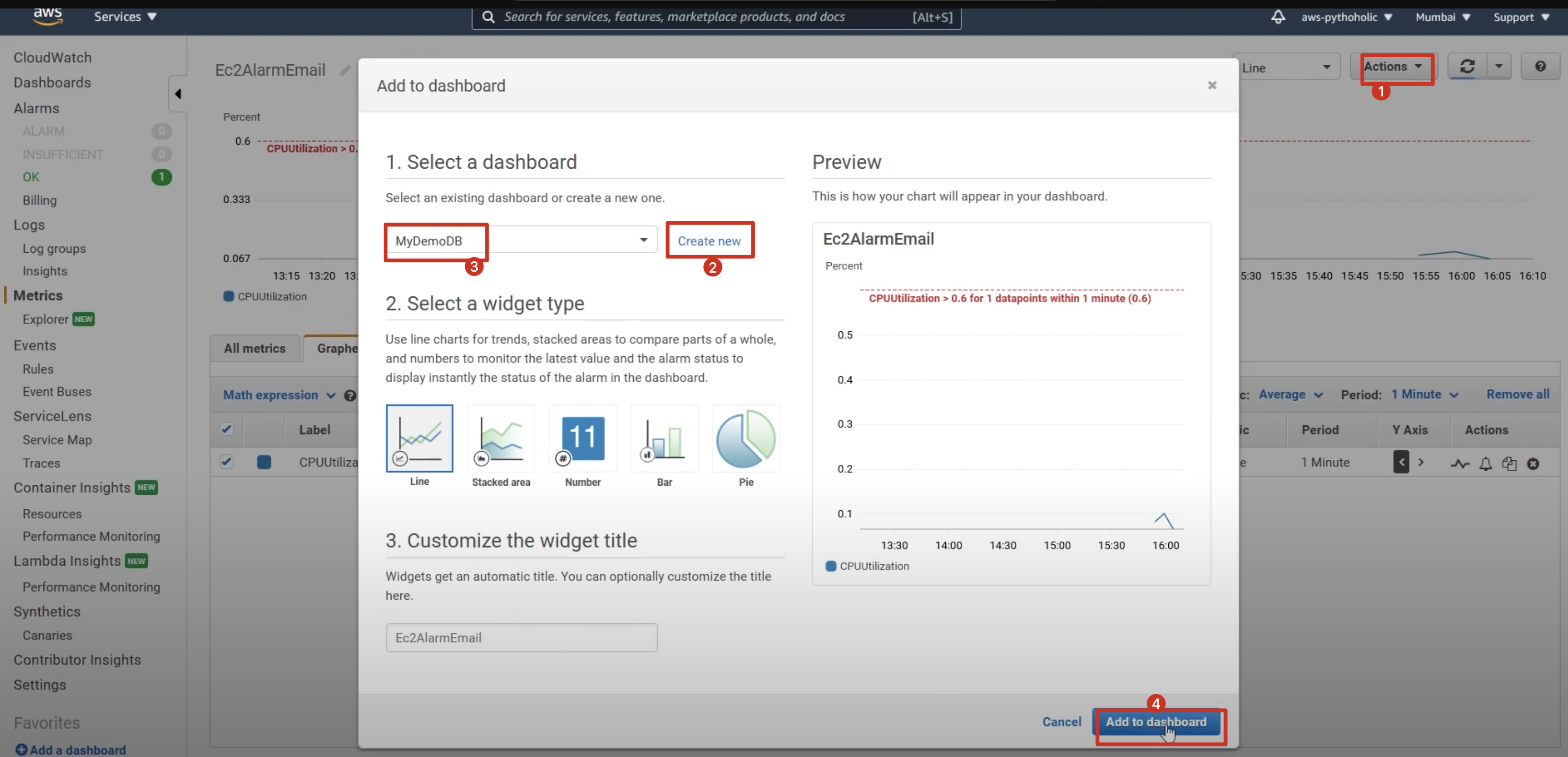Open CloudWatch Settings in sidebar

(x=40, y=685)
